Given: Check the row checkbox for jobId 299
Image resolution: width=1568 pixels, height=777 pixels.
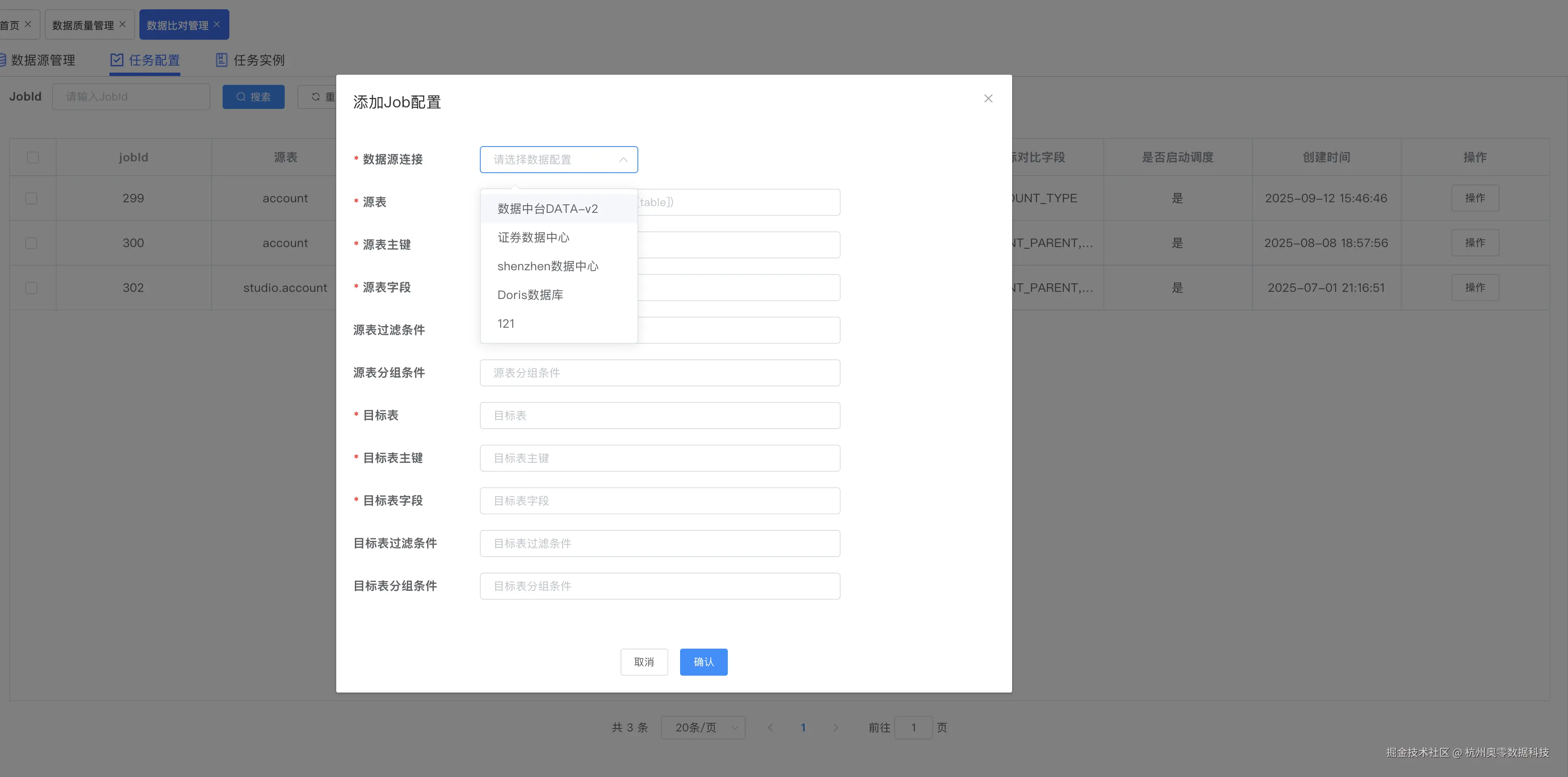Looking at the screenshot, I should 32,198.
